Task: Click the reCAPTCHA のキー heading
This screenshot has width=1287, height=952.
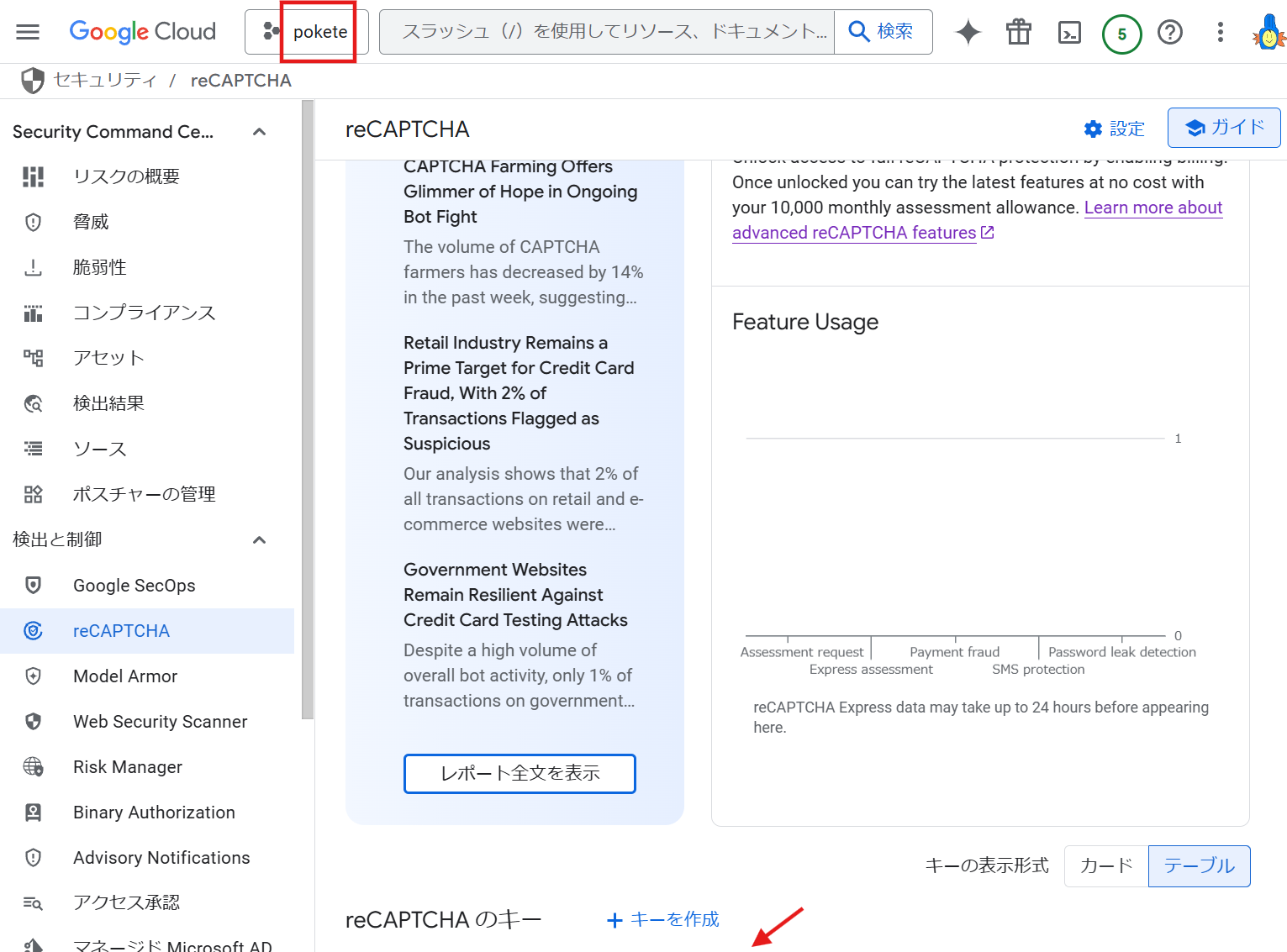Action: coord(443,920)
